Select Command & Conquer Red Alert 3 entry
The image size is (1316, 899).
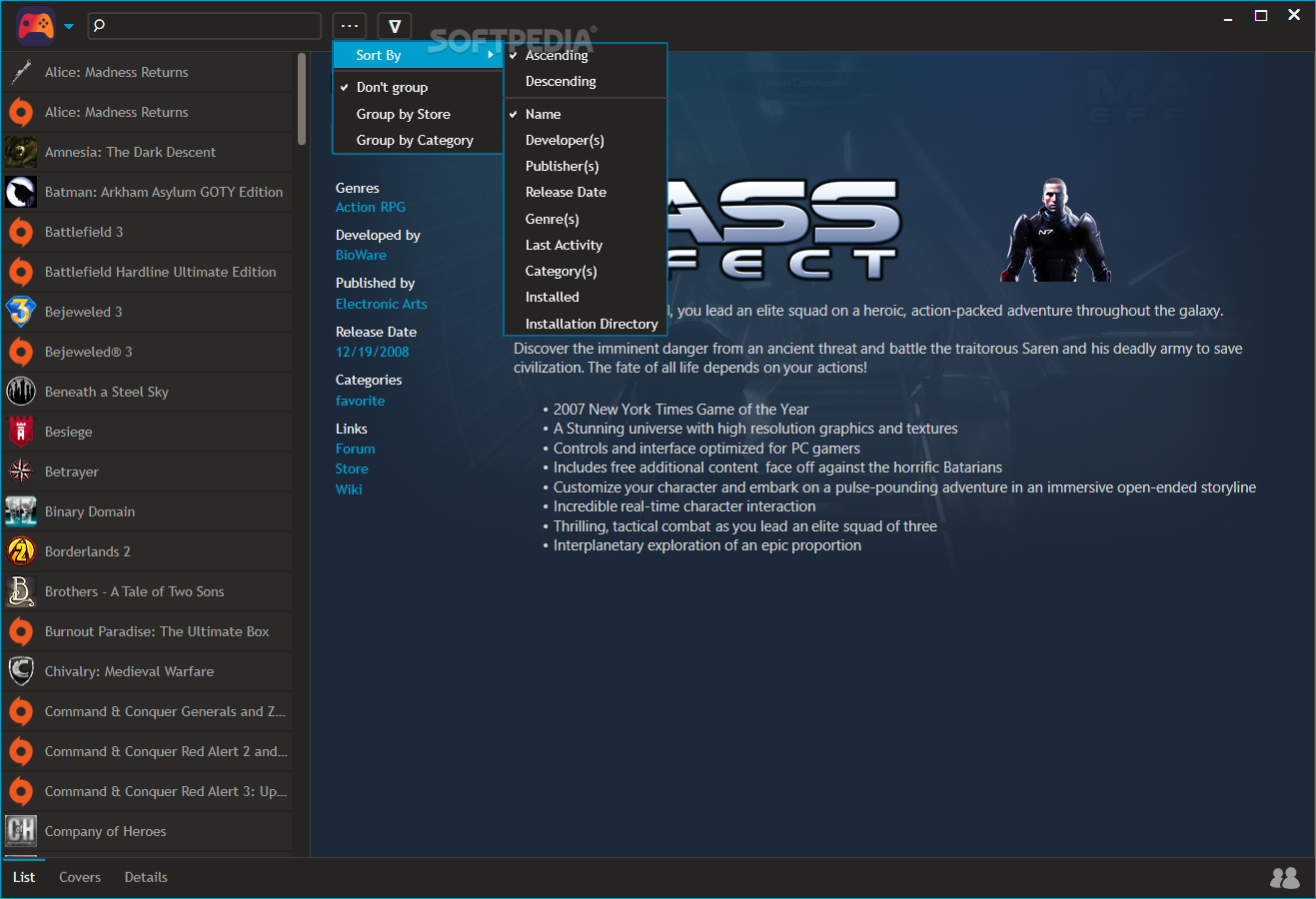pos(148,791)
